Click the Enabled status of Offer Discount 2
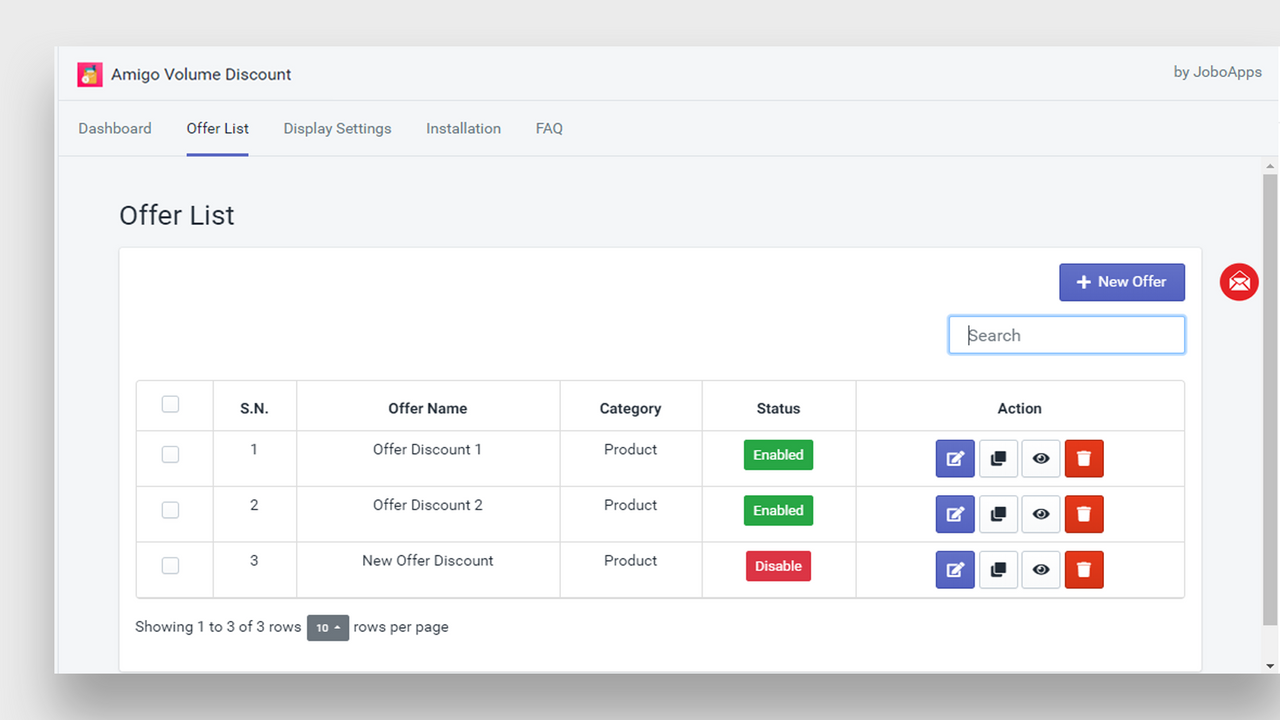 click(778, 510)
